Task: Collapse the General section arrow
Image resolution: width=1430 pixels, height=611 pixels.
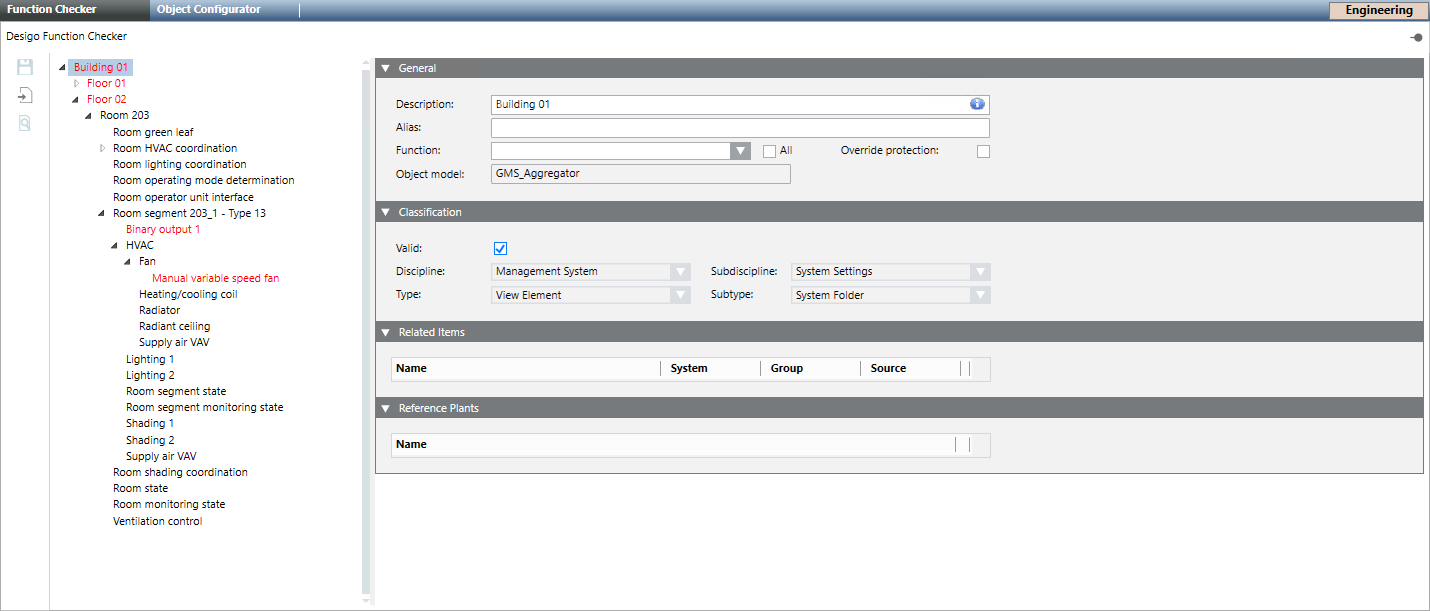Action: coord(385,68)
